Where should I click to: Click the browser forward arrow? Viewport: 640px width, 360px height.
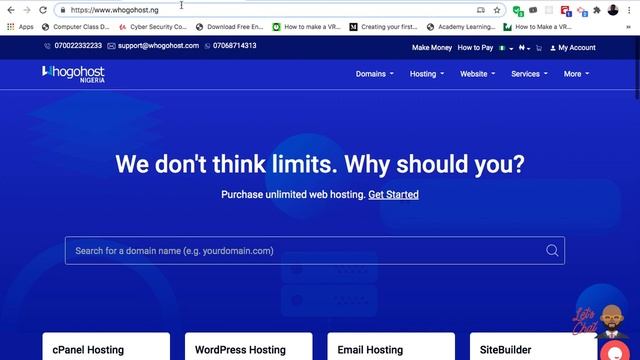pos(27,10)
